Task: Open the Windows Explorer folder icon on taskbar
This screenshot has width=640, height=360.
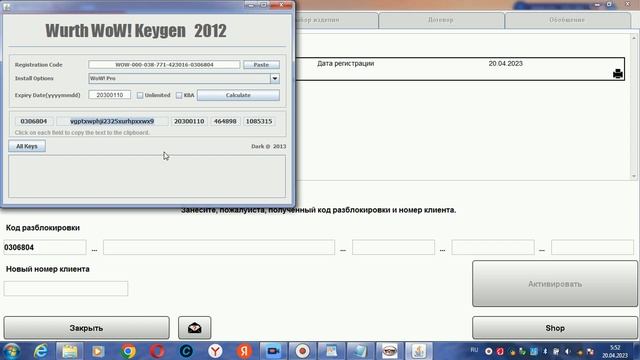Action: click(x=69, y=351)
